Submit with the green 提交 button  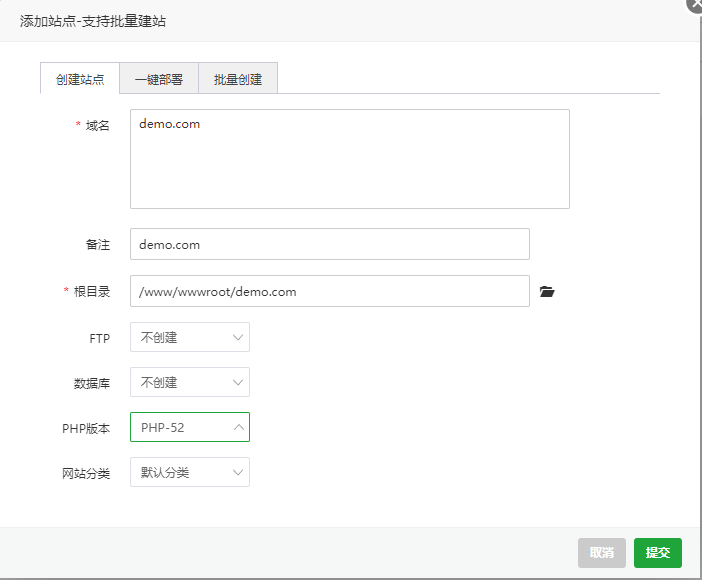tap(657, 553)
